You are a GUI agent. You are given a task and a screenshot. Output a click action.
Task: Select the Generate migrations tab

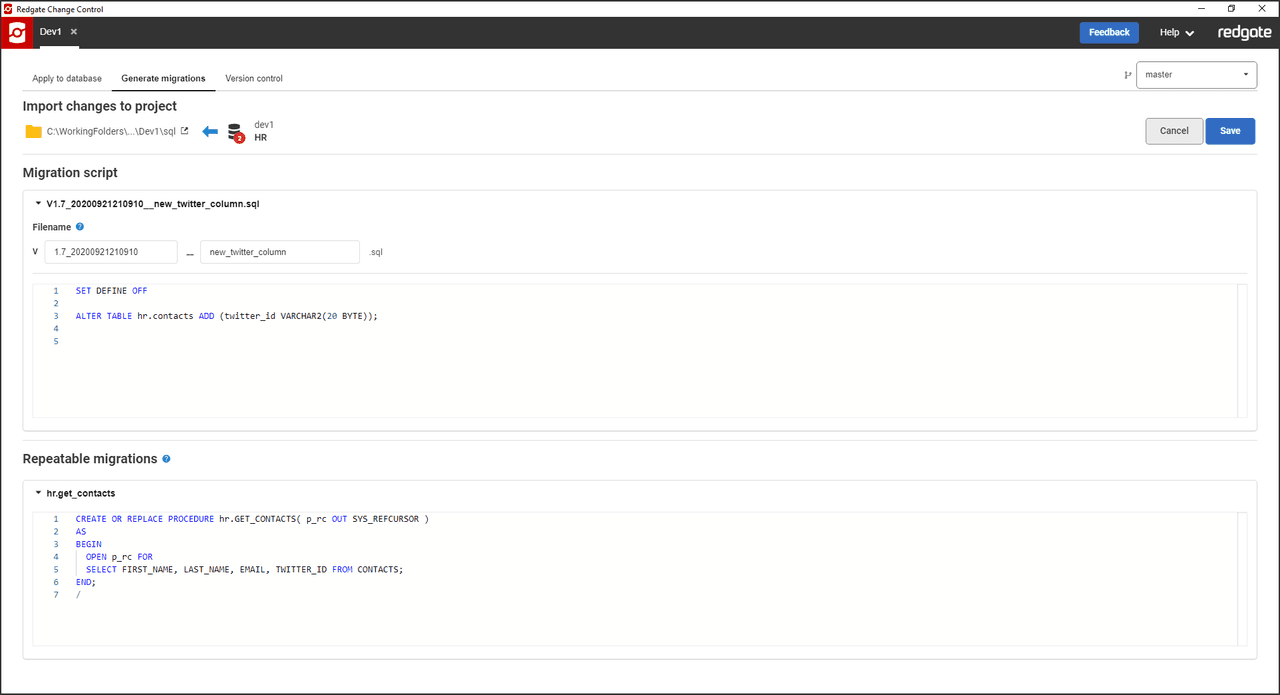(163, 78)
